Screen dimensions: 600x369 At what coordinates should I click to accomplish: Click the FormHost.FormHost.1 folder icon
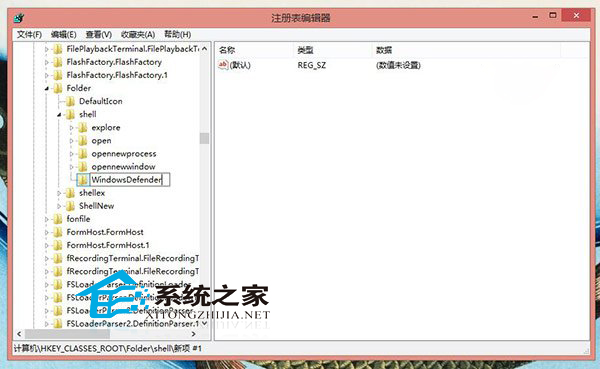(58, 245)
